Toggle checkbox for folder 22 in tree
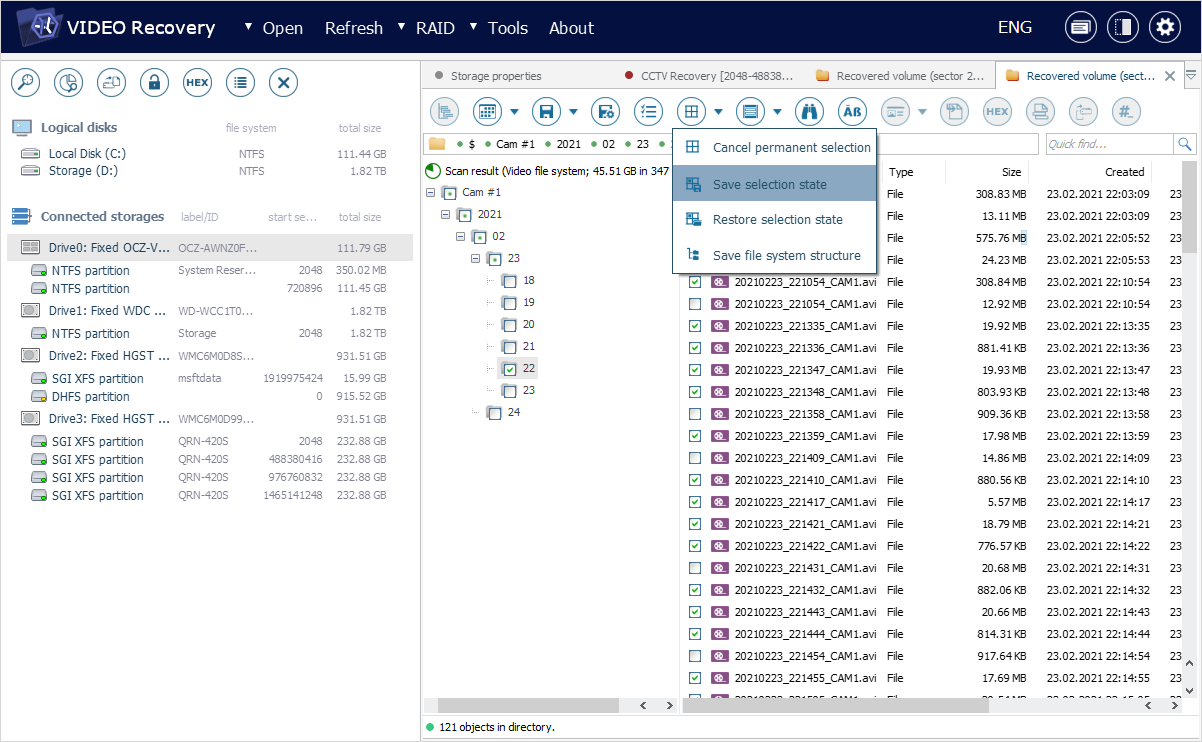1202x742 pixels. point(510,369)
